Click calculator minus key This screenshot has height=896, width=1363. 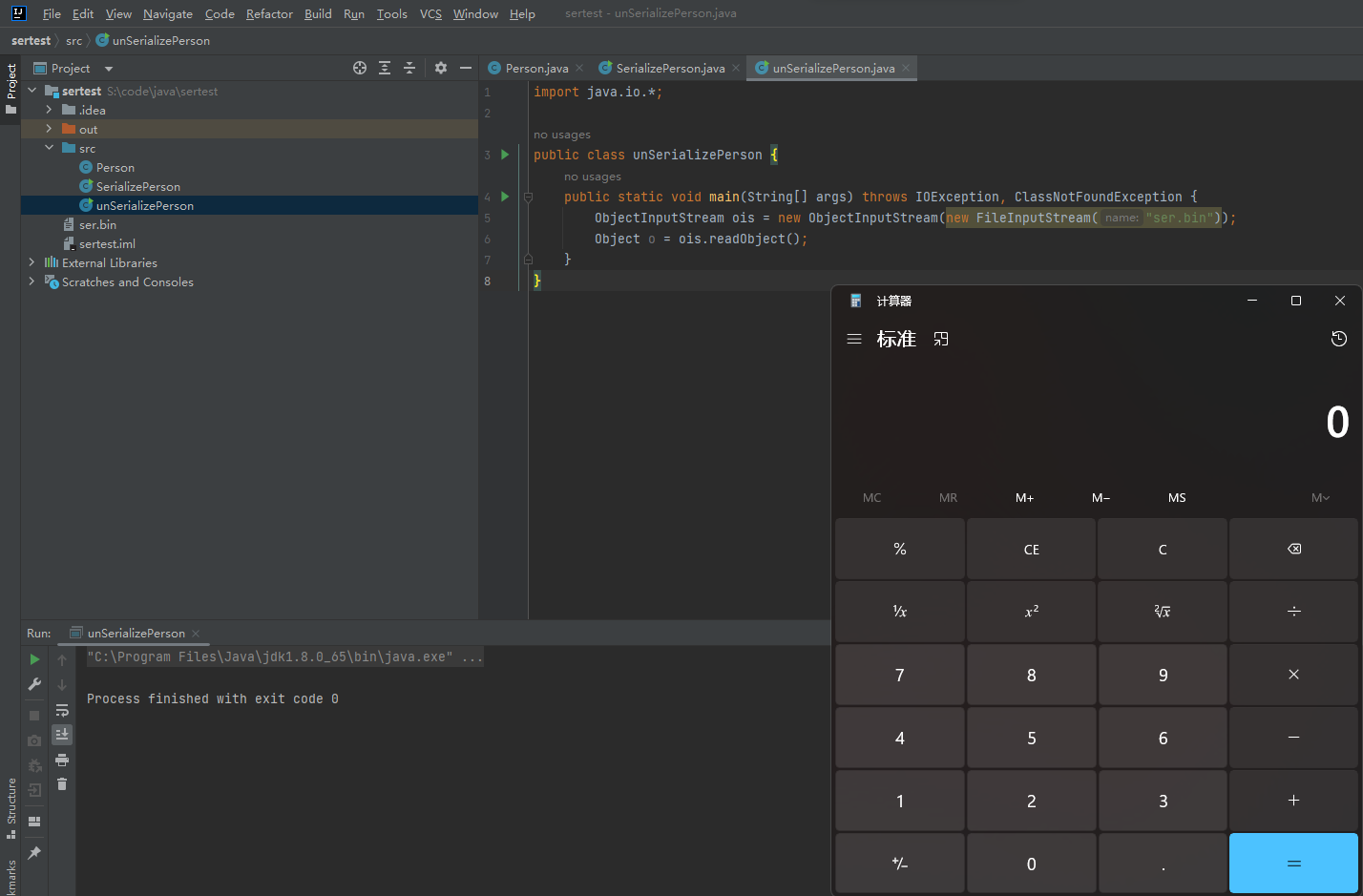[x=1293, y=738]
